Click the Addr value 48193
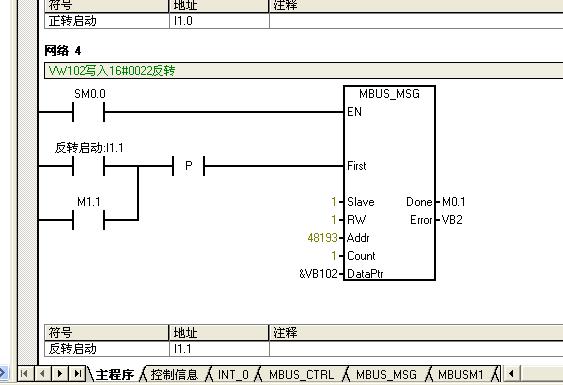Screen dimensions: 563x385 tap(322, 238)
